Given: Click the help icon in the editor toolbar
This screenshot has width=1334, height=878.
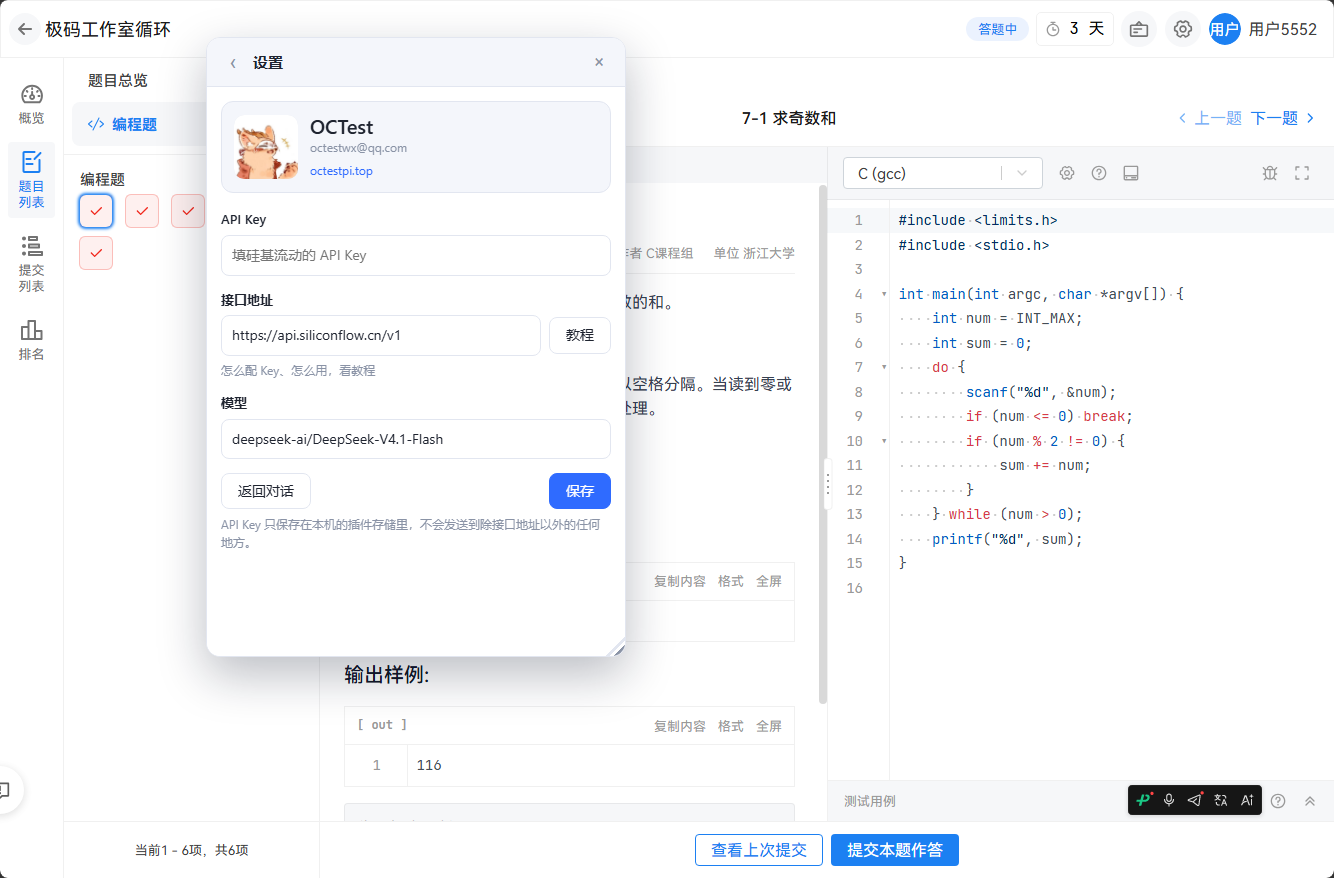Looking at the screenshot, I should [1099, 173].
